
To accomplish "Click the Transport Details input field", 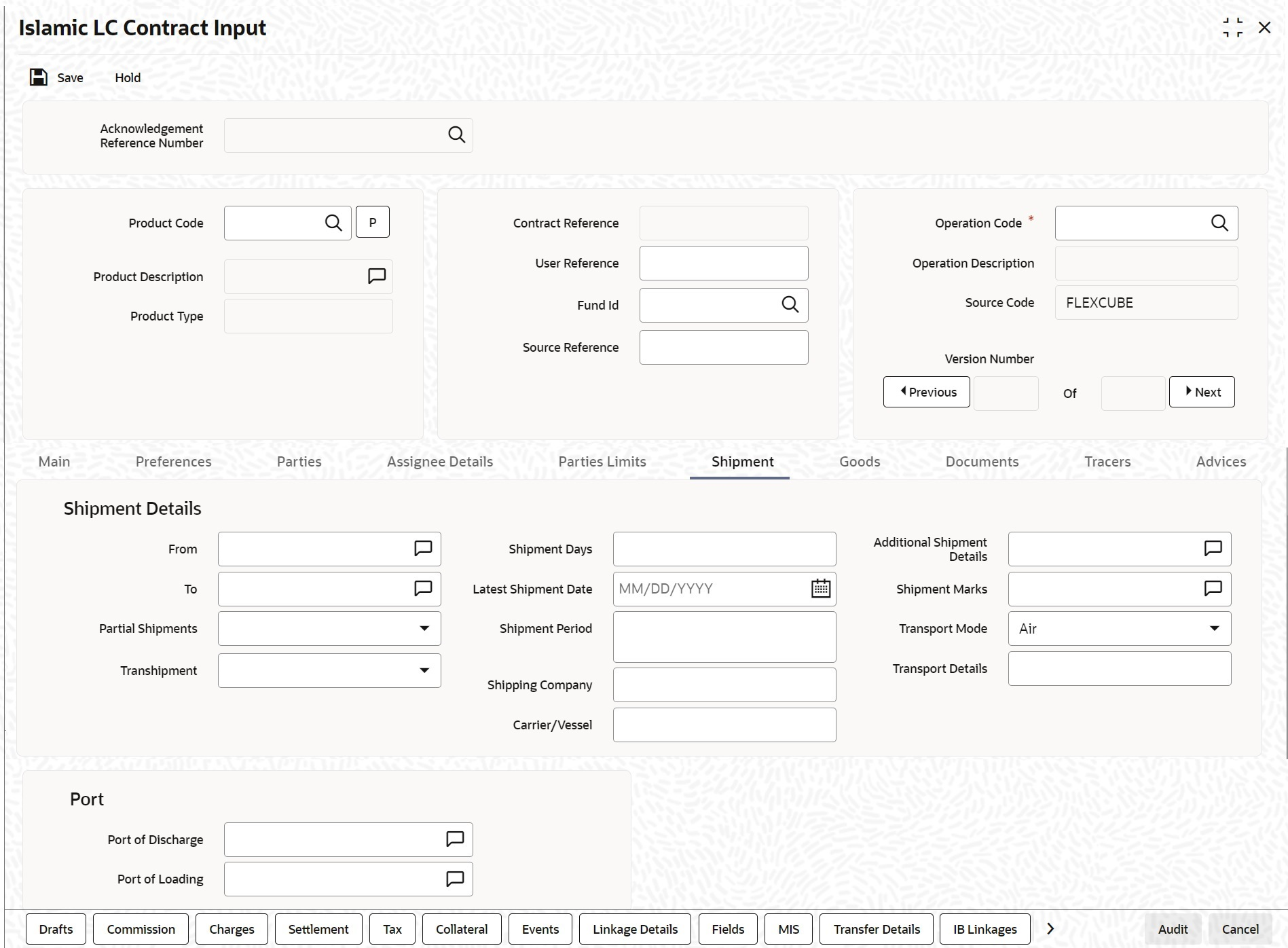I will [1120, 668].
